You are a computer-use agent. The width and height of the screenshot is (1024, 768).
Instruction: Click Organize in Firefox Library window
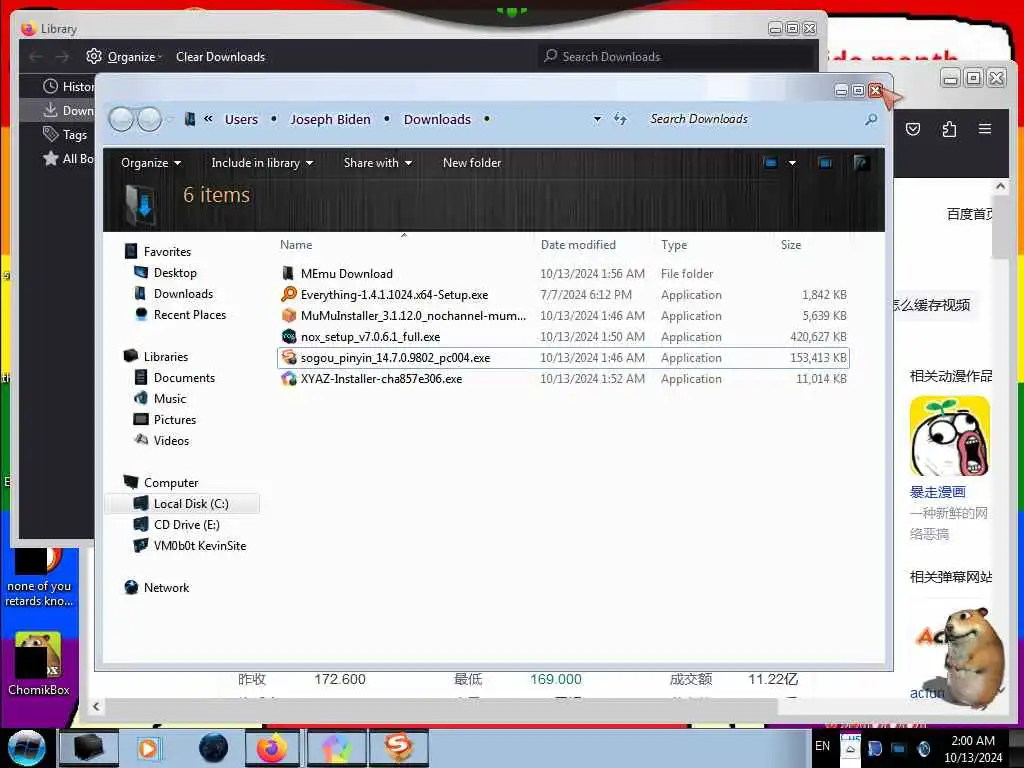point(124,57)
